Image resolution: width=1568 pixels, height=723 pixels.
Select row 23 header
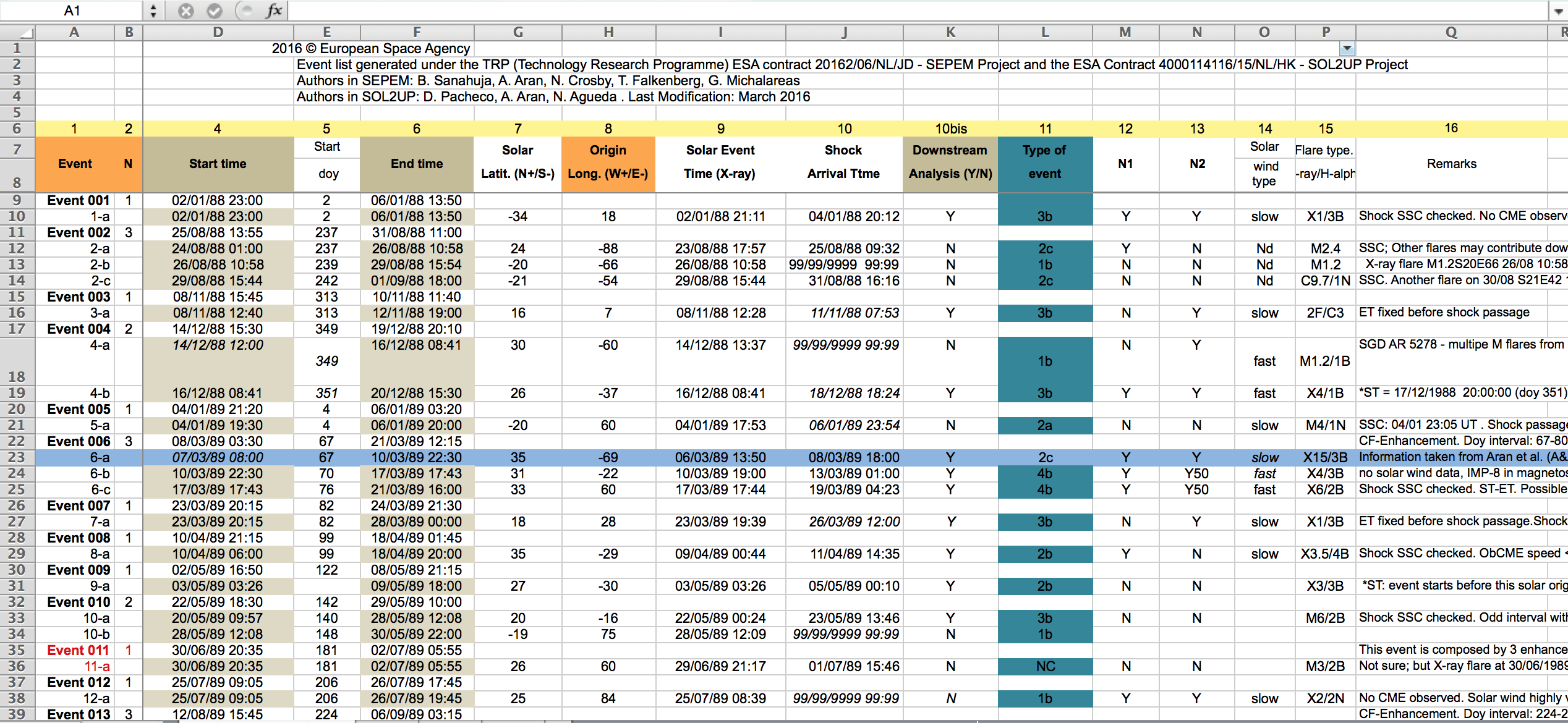point(17,457)
